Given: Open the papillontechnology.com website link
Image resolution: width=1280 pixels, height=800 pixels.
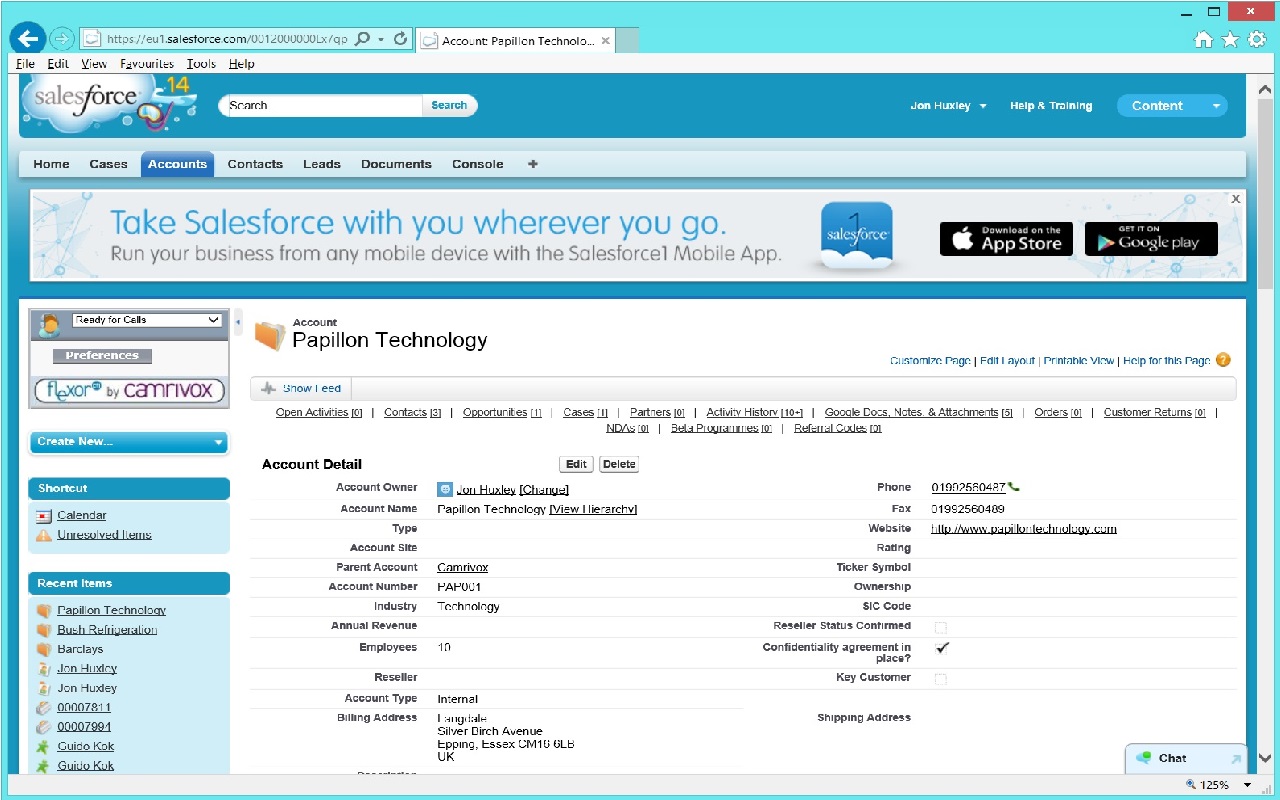Looking at the screenshot, I should (1024, 529).
